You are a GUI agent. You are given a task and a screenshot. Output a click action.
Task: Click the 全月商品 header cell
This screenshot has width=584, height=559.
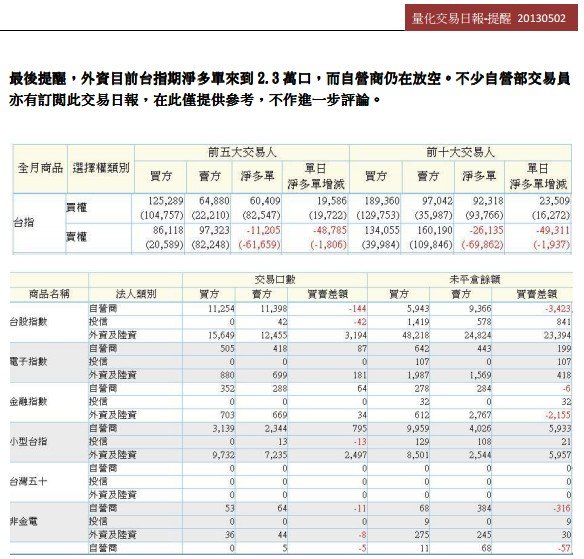pyautogui.click(x=40, y=168)
